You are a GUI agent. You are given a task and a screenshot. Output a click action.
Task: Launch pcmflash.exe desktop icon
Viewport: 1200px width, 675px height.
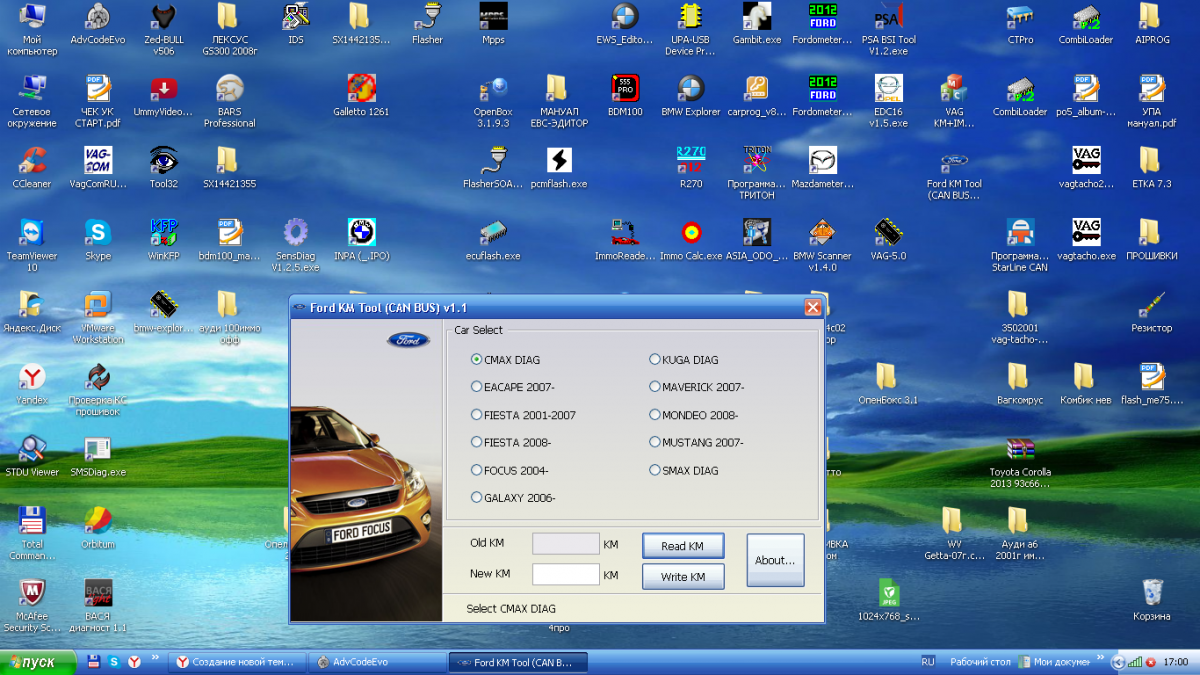[559, 167]
